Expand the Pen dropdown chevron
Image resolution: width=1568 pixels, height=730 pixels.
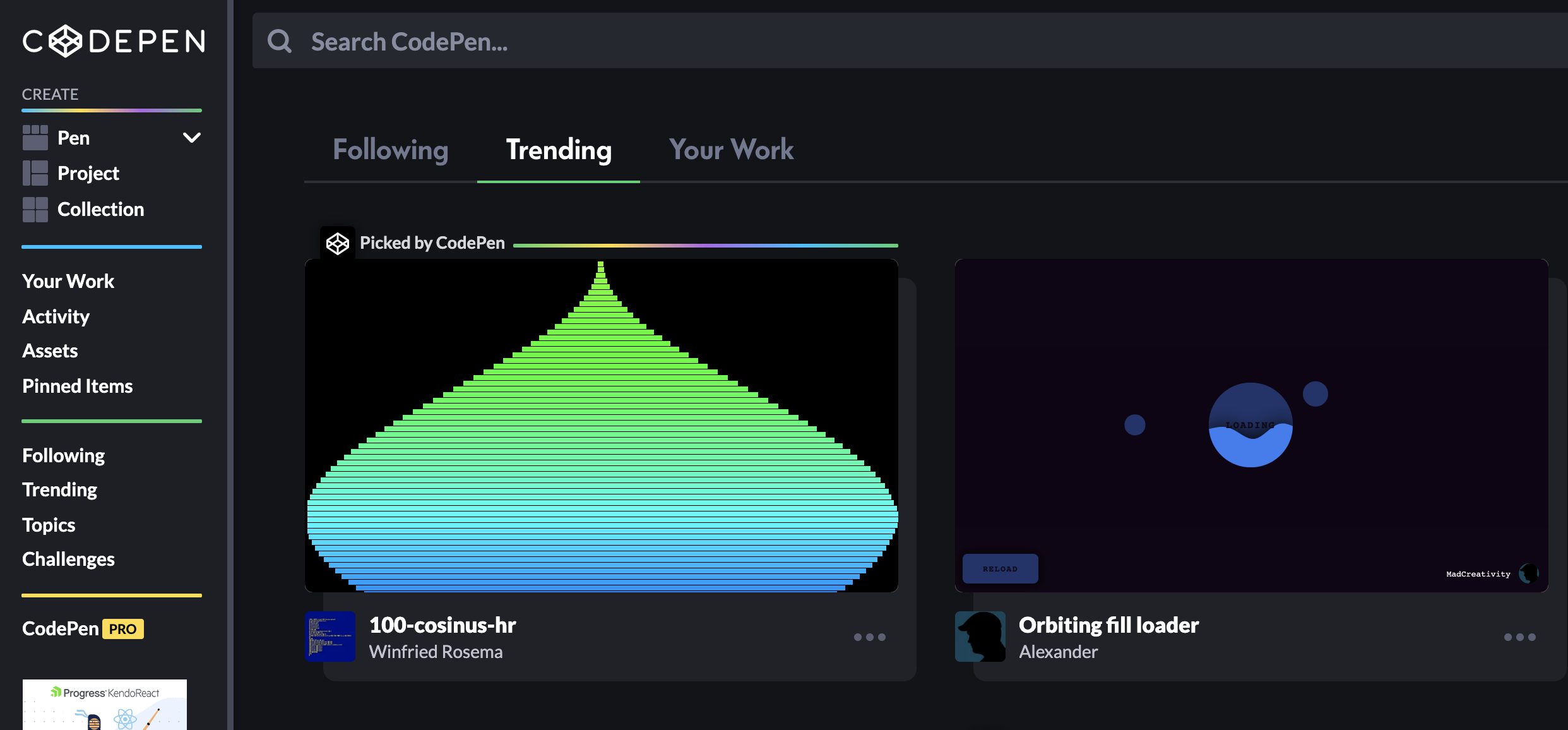pos(191,138)
